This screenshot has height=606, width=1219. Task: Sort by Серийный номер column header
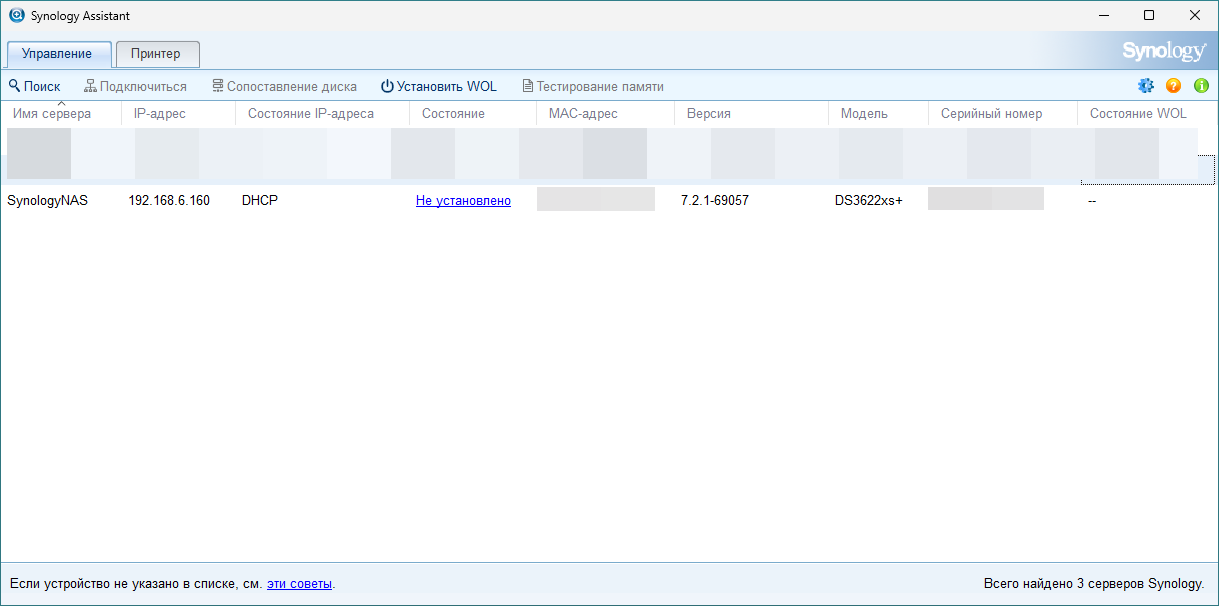pos(1003,114)
